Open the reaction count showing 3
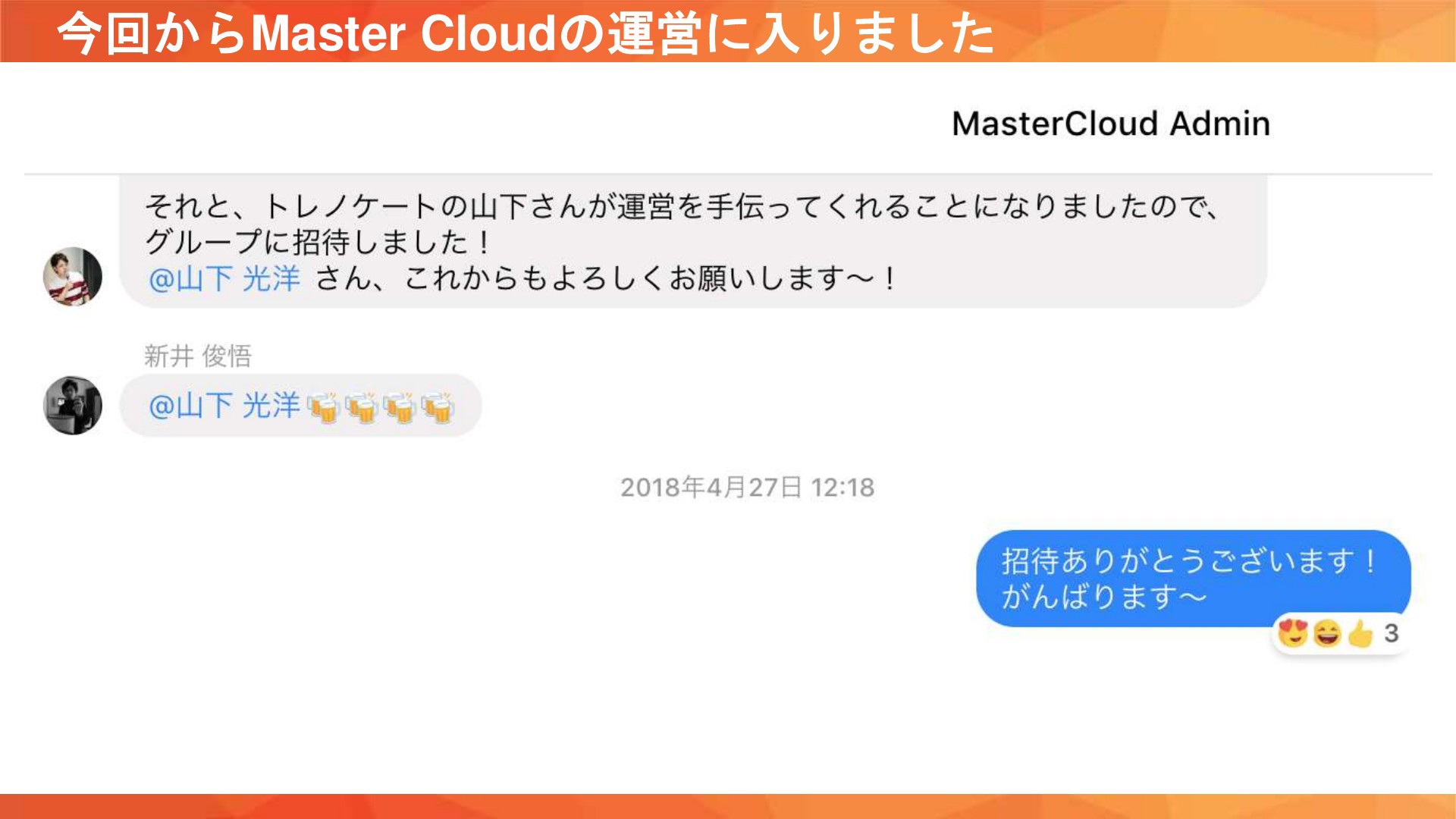This screenshot has height=819, width=1456. click(1391, 633)
